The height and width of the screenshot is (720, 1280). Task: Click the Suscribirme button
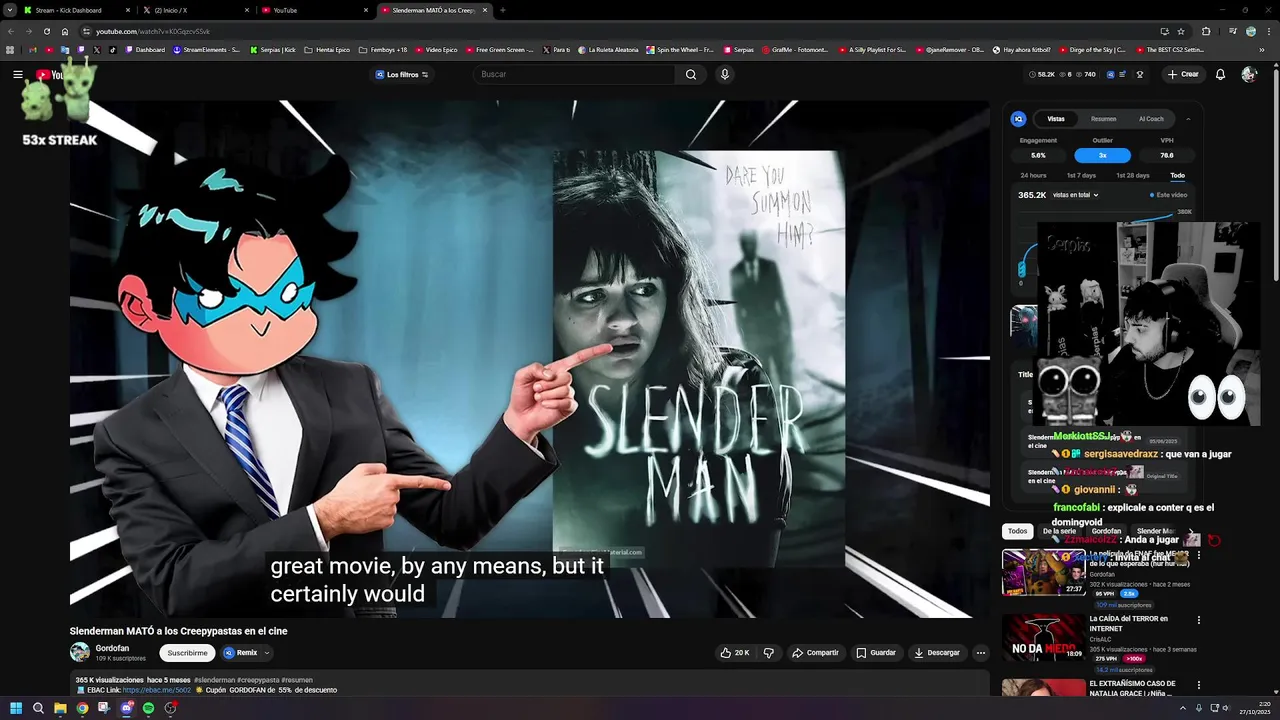pyautogui.click(x=188, y=653)
